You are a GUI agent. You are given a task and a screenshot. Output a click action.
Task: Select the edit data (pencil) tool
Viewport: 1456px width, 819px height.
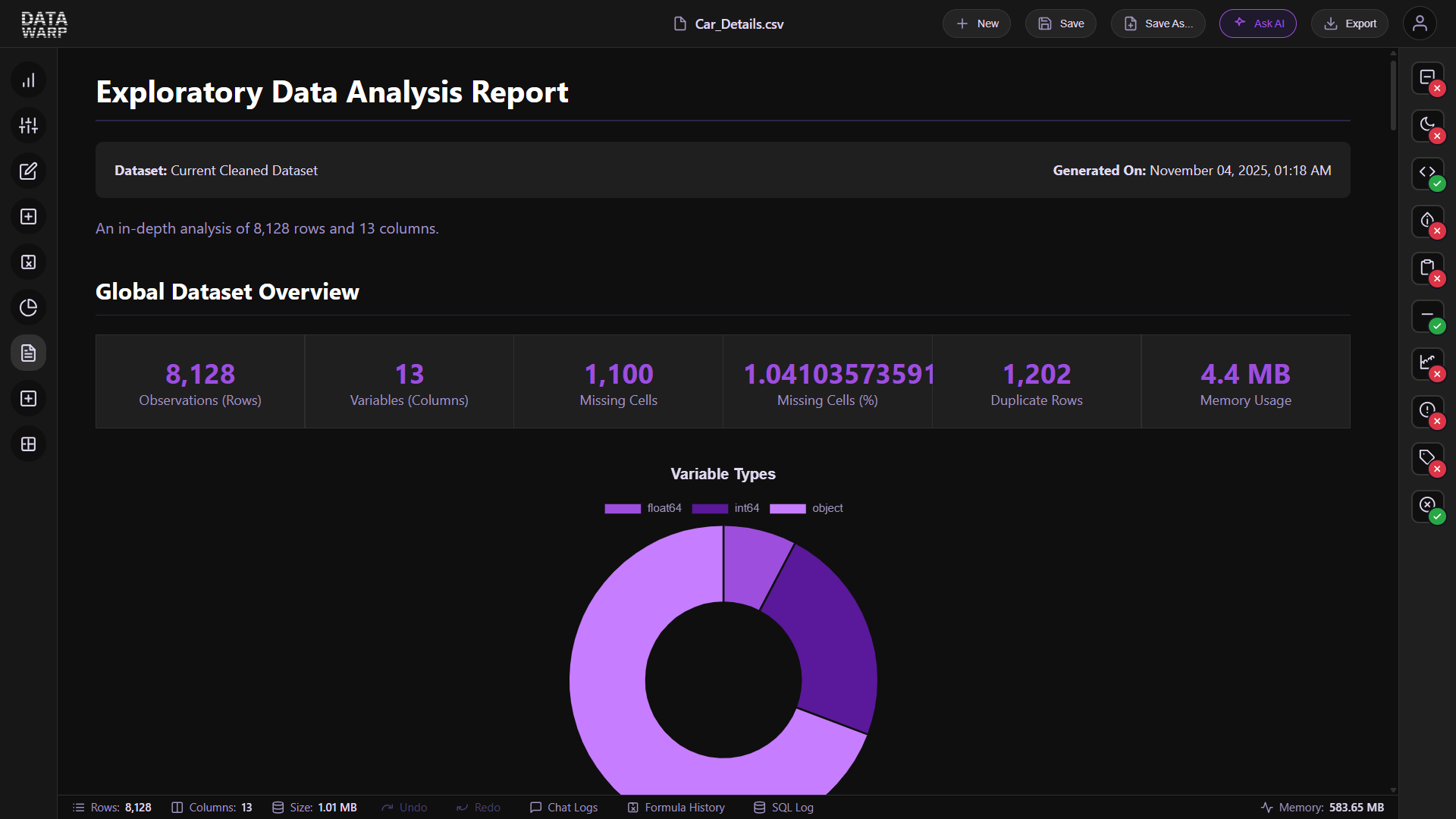pos(28,171)
